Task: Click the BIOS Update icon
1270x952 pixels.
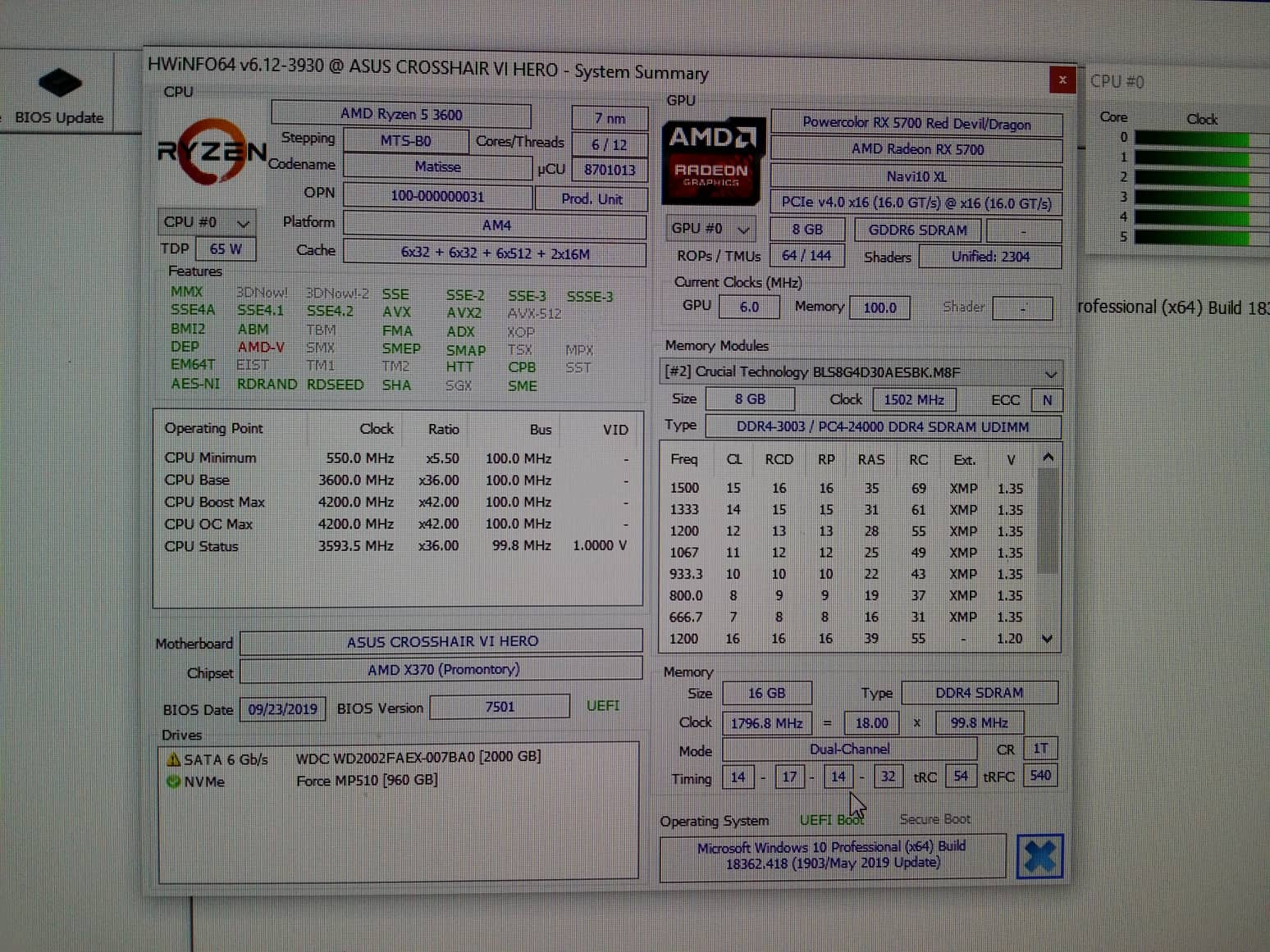Action: 59,83
